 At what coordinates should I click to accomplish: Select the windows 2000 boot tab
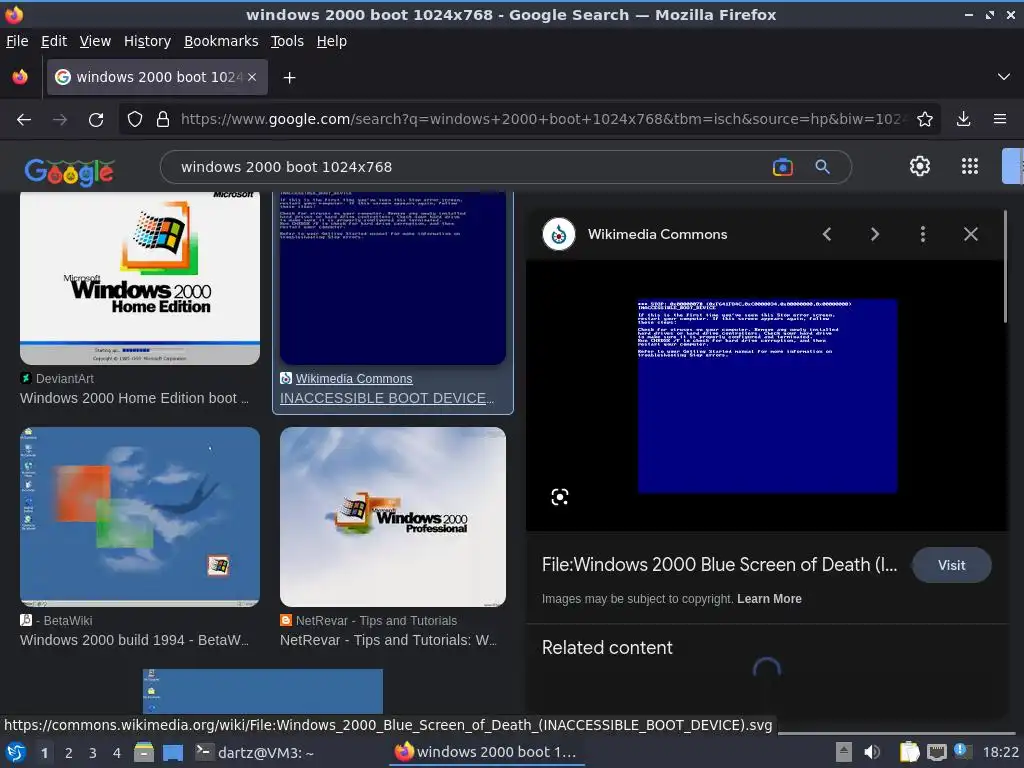(x=157, y=77)
